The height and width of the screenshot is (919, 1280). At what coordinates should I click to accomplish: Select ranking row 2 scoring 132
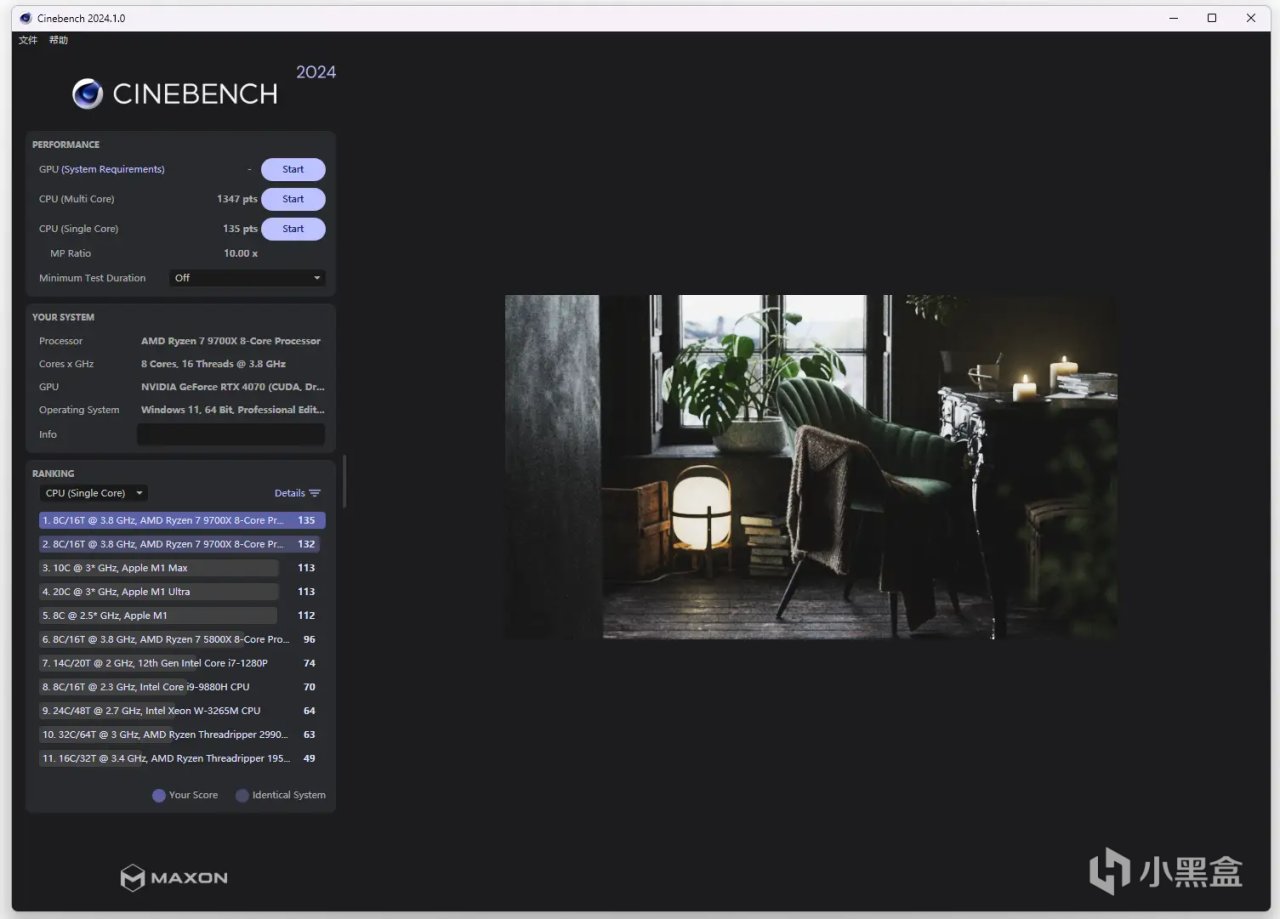pyautogui.click(x=180, y=544)
